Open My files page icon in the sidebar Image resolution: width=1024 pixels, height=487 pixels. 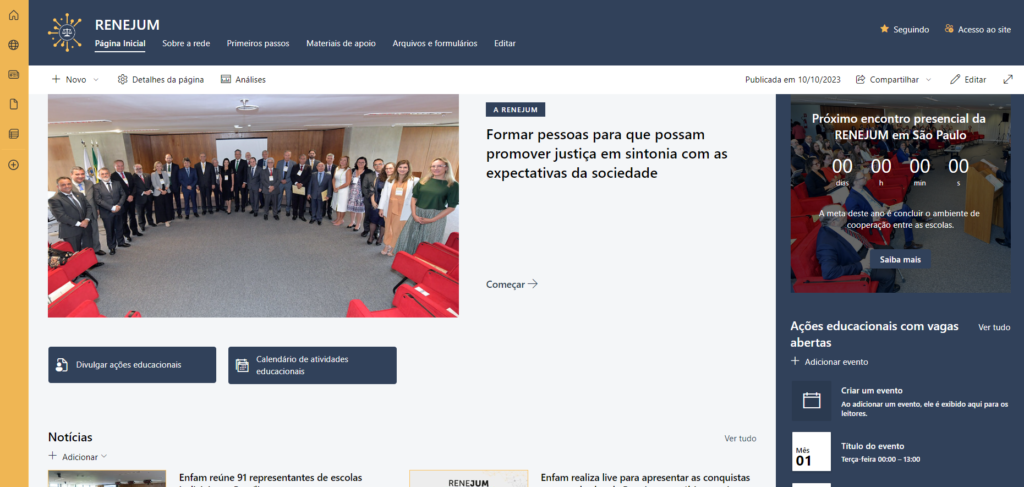point(14,104)
